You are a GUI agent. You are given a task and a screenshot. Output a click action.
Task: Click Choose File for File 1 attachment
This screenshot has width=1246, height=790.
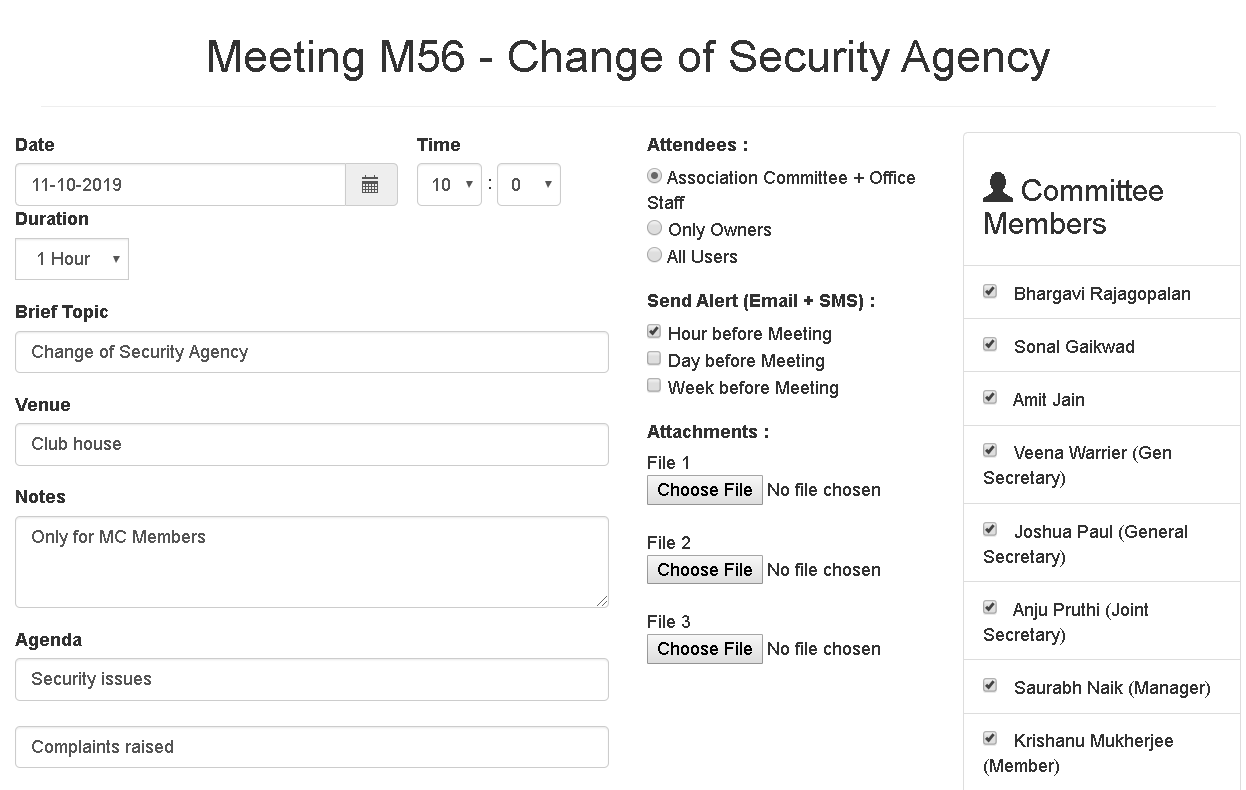704,489
